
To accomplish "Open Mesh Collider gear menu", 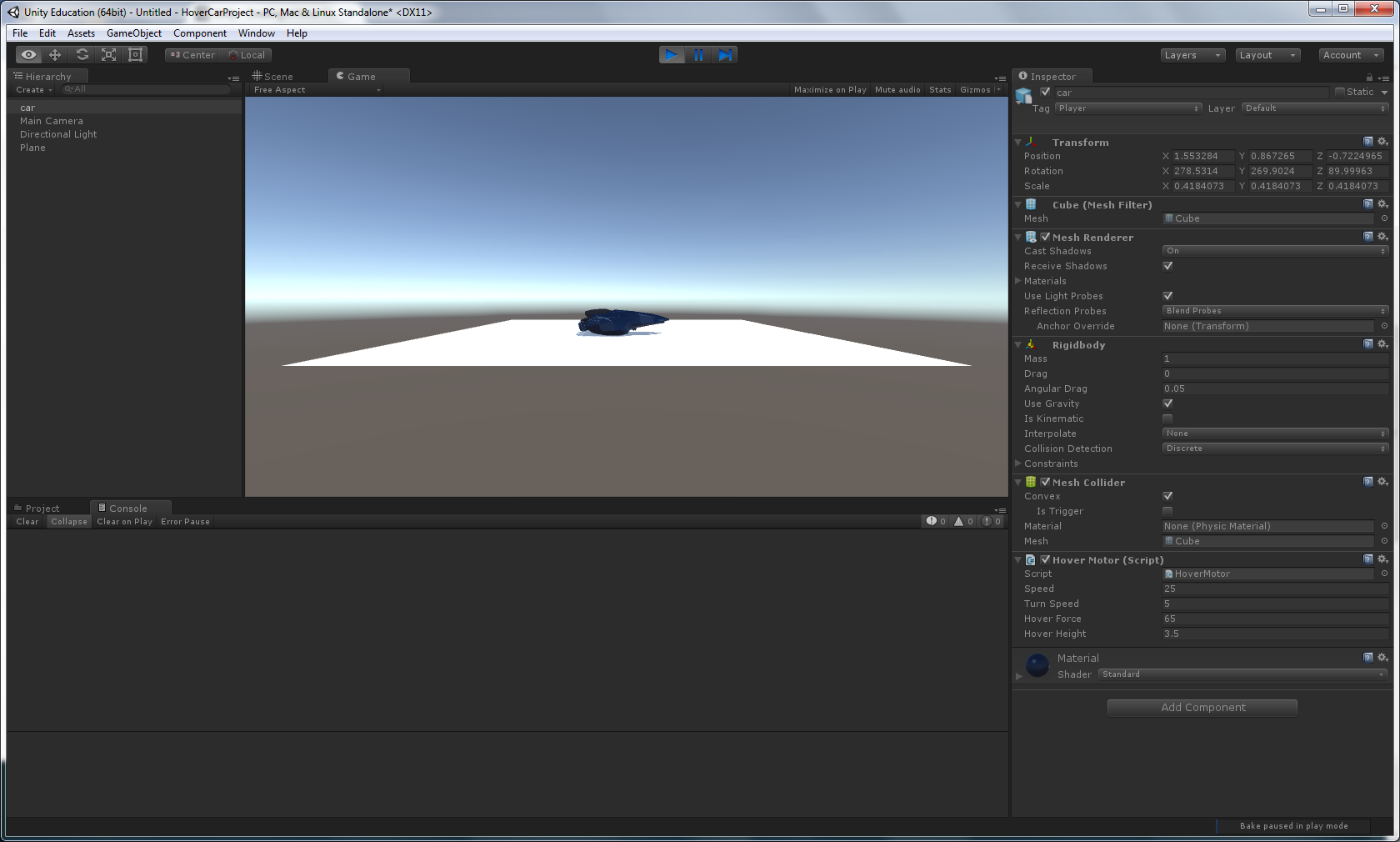I will pos(1382,482).
